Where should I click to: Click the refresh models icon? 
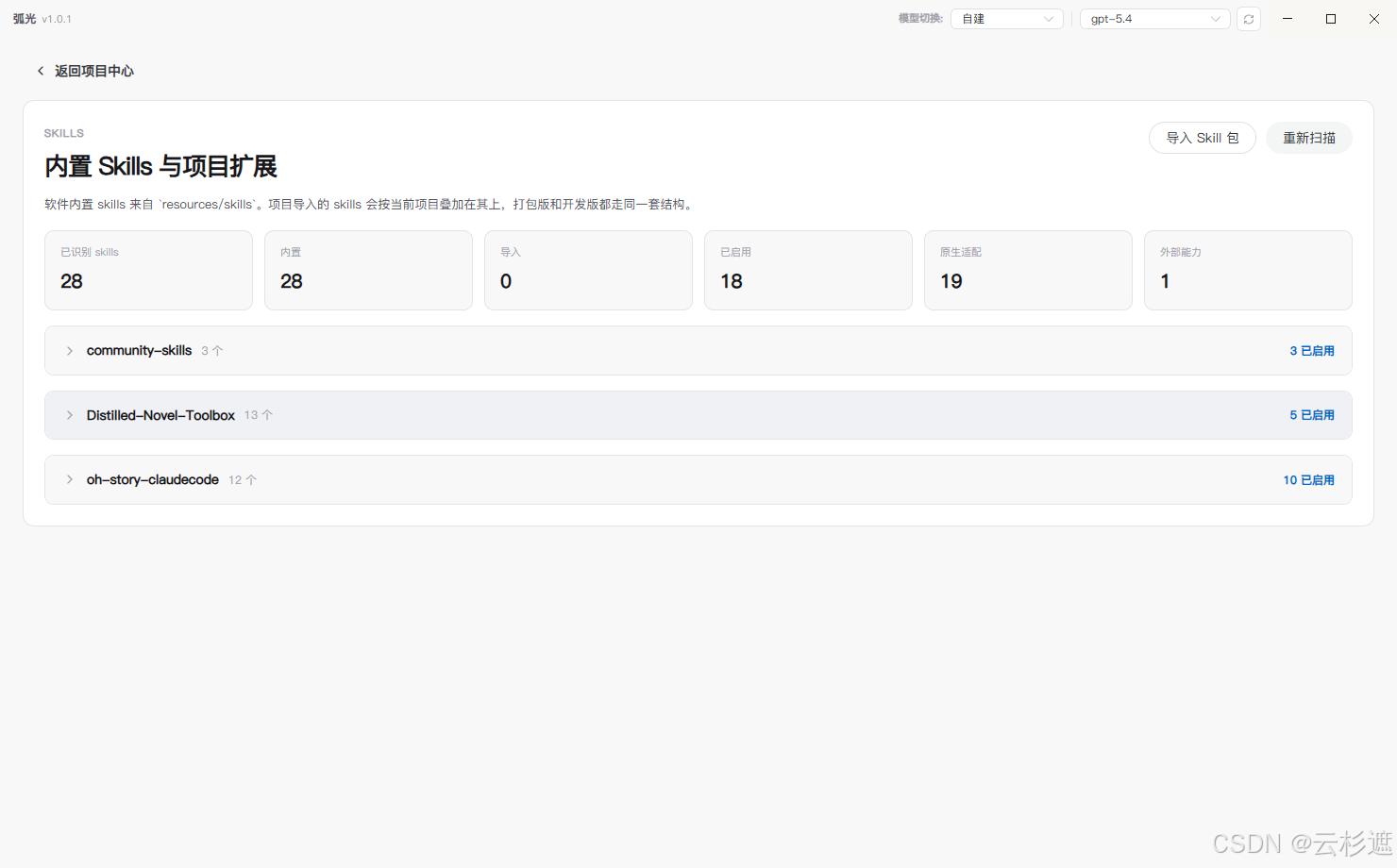click(1249, 19)
